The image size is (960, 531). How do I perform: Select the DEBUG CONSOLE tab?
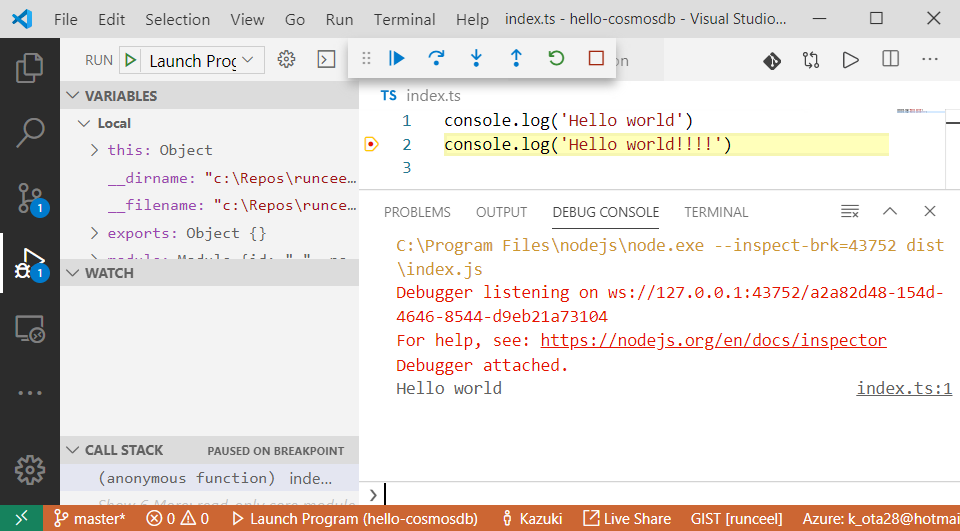[606, 212]
